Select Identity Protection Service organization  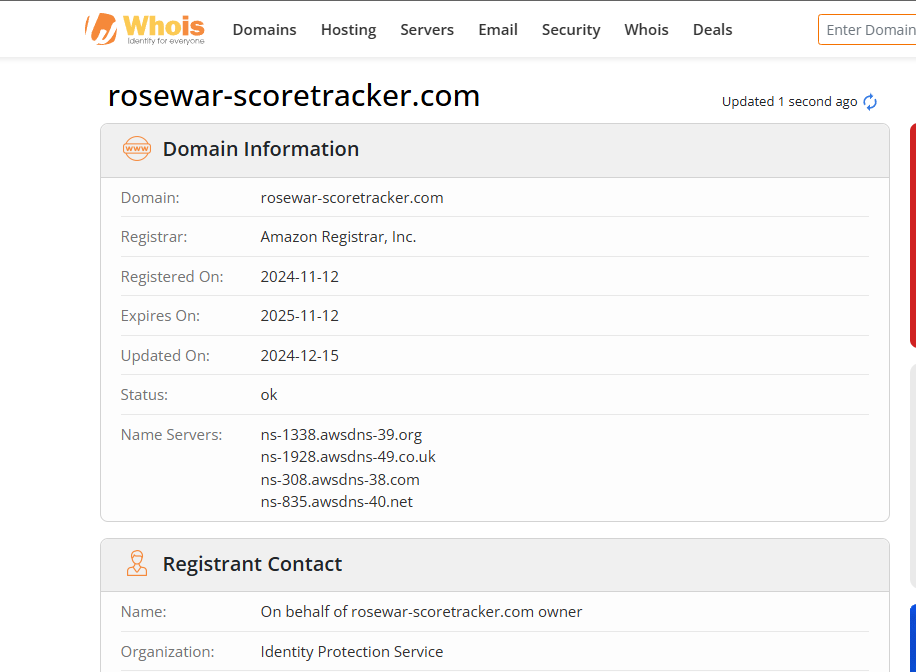click(352, 652)
